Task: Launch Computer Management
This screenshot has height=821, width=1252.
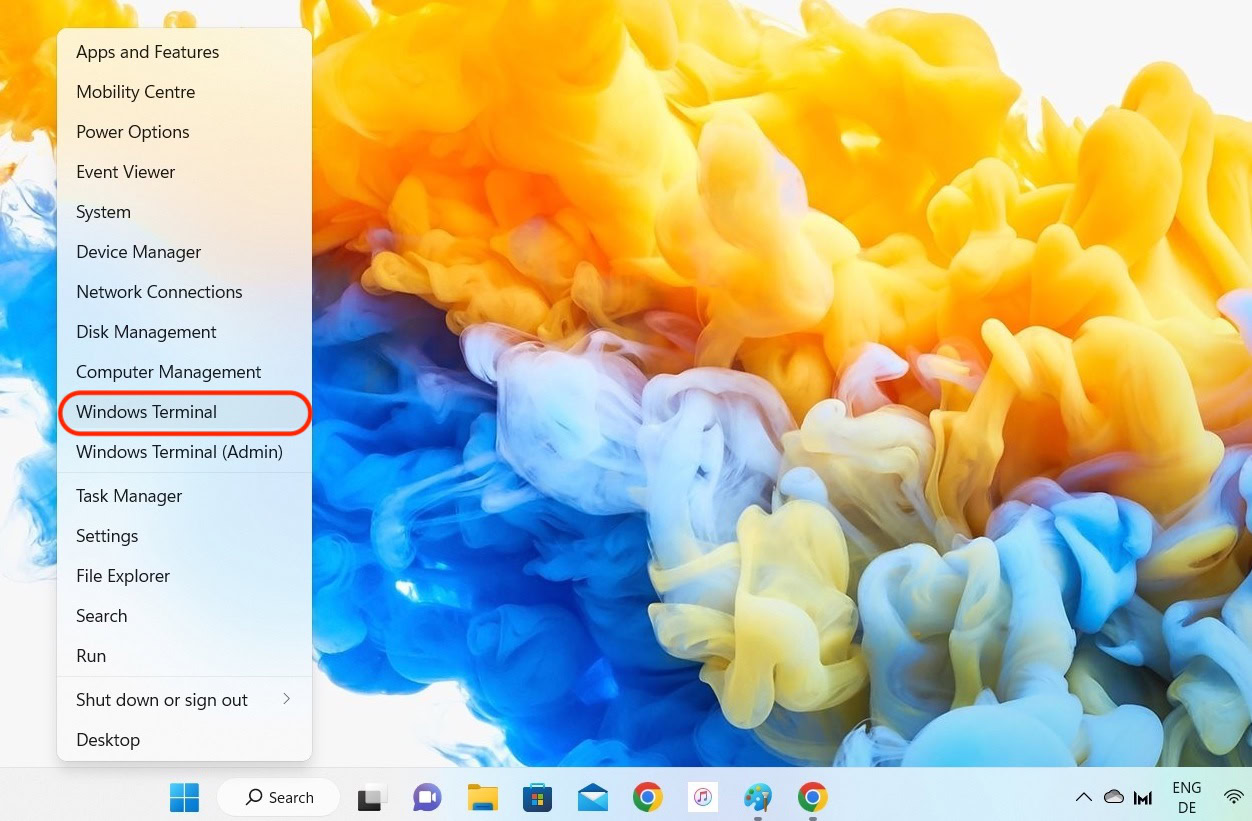Action: point(185,372)
